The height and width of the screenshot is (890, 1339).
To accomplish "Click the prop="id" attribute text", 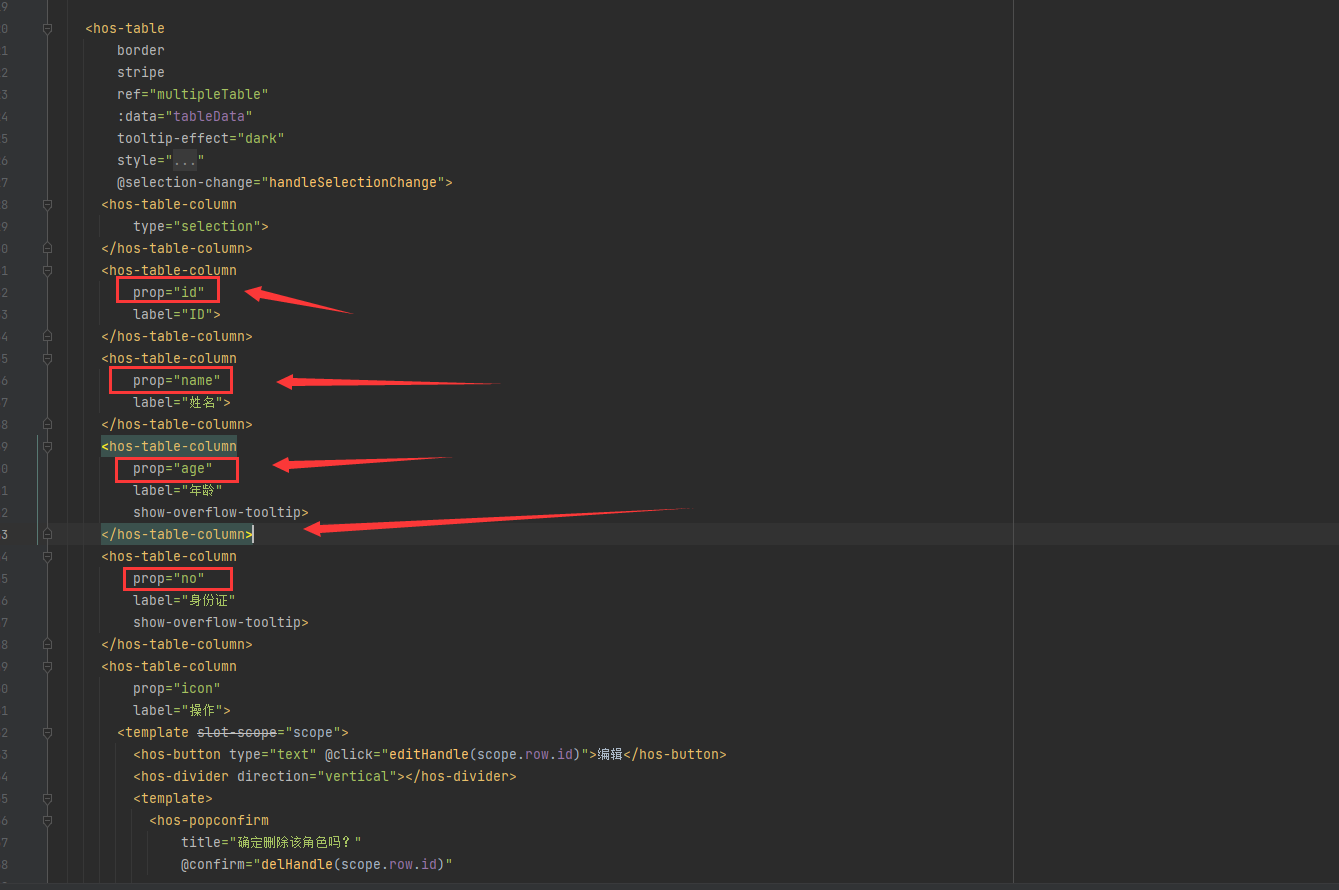I will click(x=169, y=292).
